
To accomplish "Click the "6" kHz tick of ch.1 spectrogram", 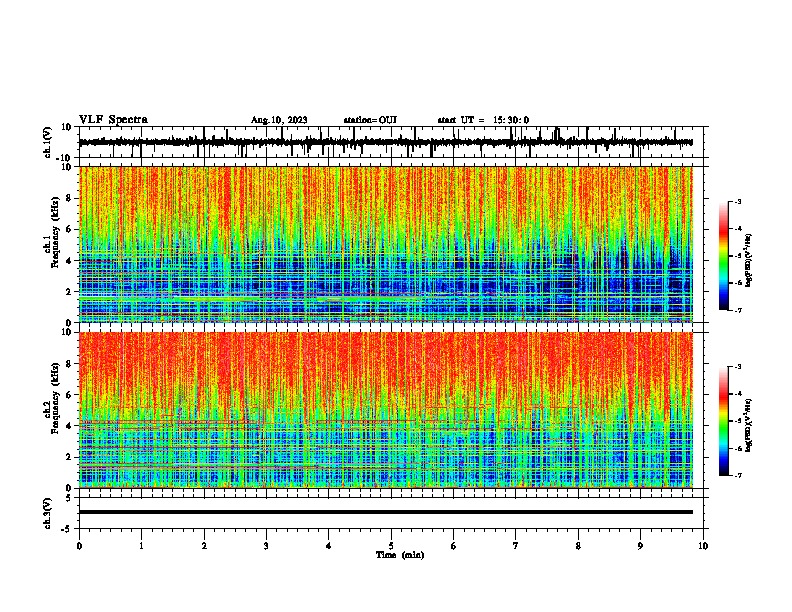I will pos(69,230).
